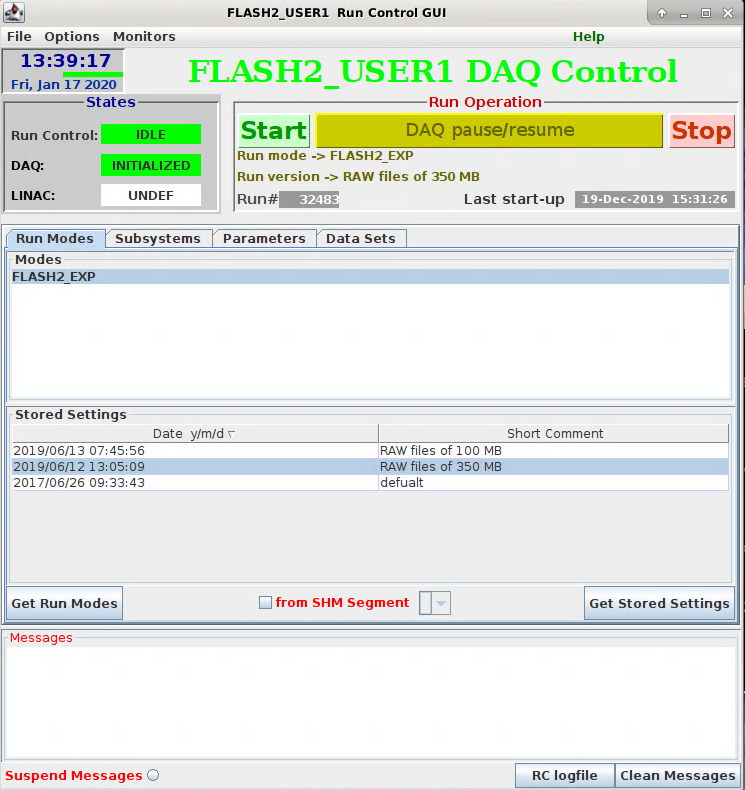This screenshot has width=745, height=790.
Task: Click the DAQ INITIALIZED status indicator
Action: 151,165
